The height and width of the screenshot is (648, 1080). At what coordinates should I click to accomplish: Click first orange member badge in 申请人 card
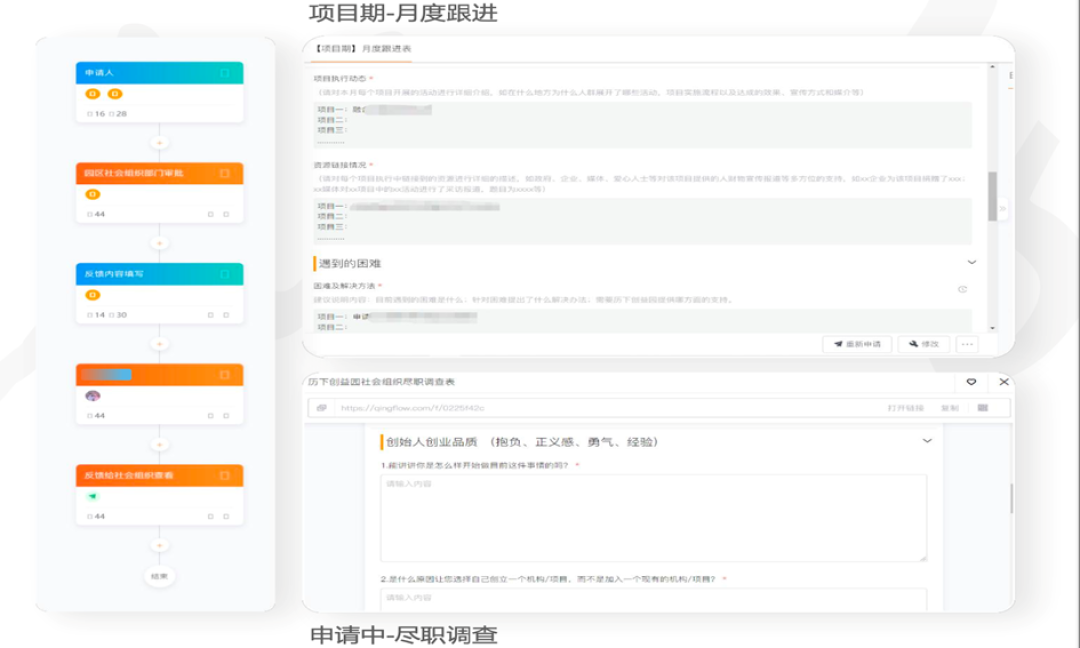point(92,94)
